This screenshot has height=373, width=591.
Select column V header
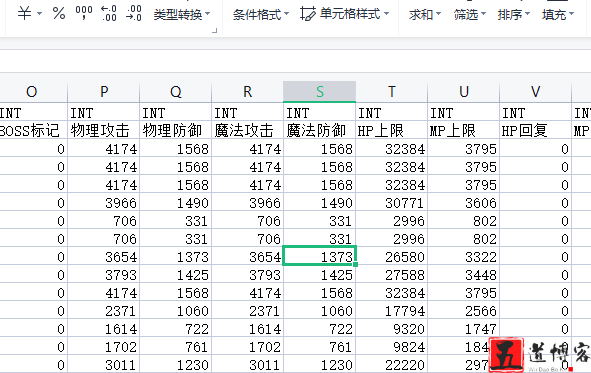click(536, 92)
